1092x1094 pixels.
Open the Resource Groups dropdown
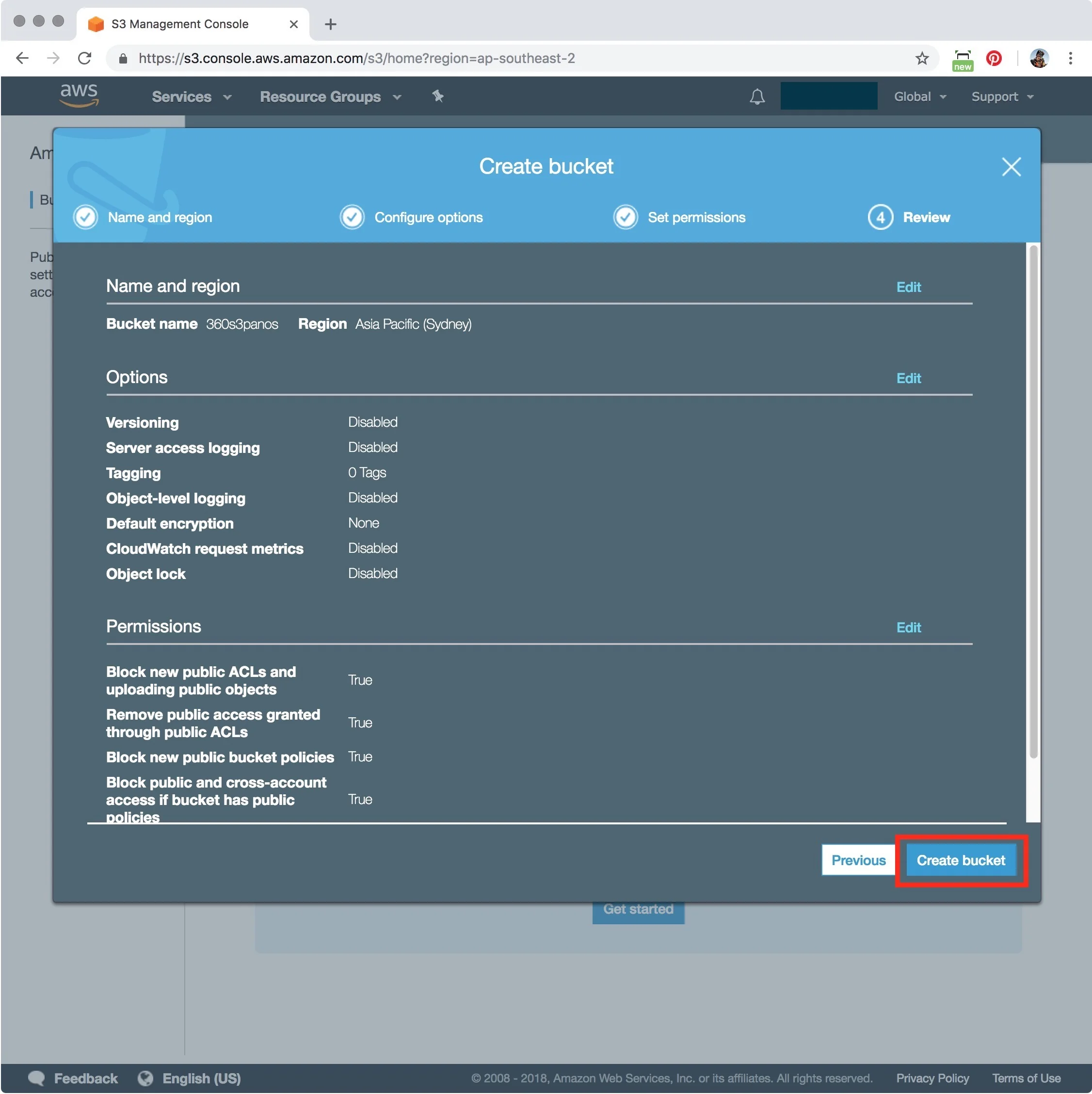coord(331,97)
